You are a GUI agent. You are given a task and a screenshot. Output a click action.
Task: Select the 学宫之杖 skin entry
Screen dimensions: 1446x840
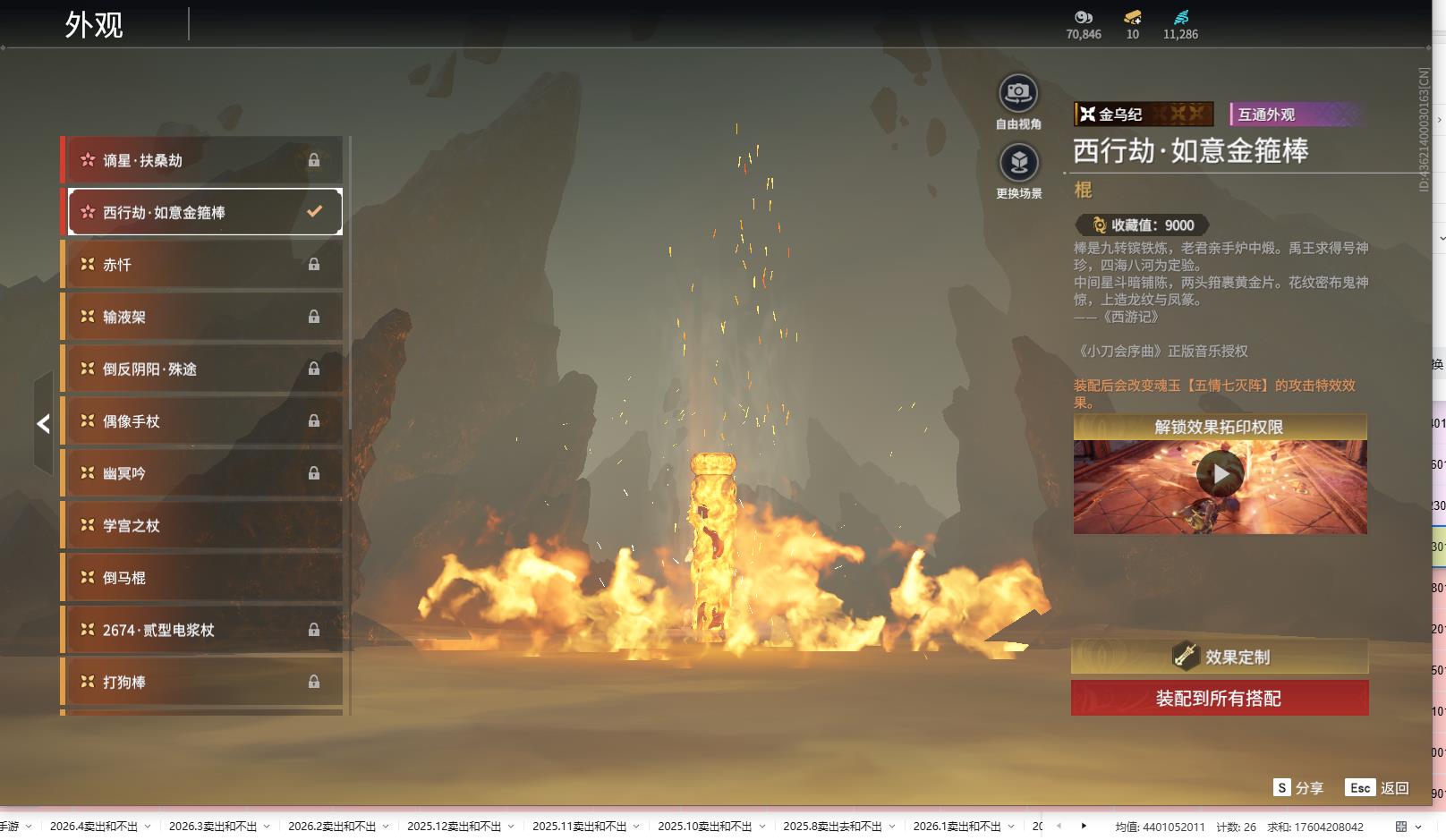click(201, 526)
